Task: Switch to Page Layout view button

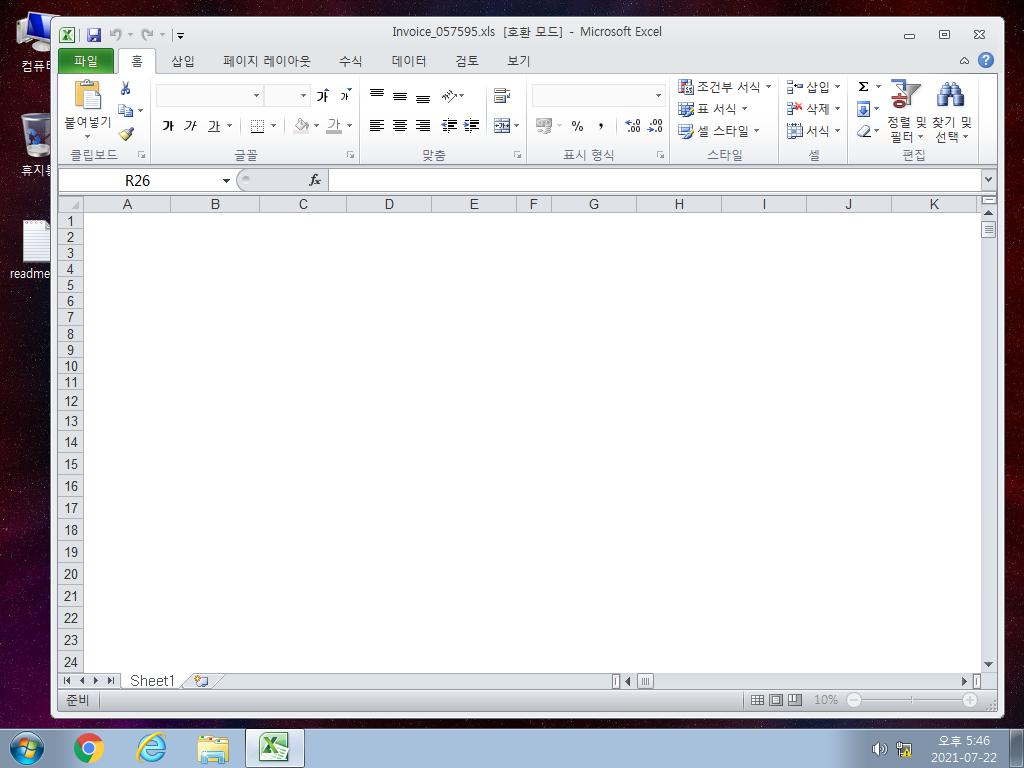Action: [x=776, y=700]
